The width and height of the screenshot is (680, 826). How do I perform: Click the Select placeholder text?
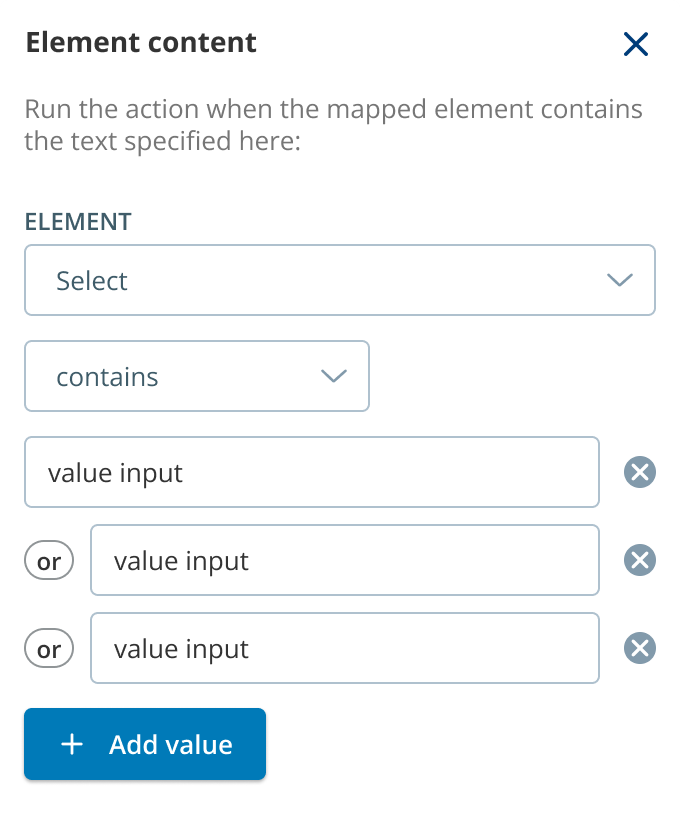point(92,281)
